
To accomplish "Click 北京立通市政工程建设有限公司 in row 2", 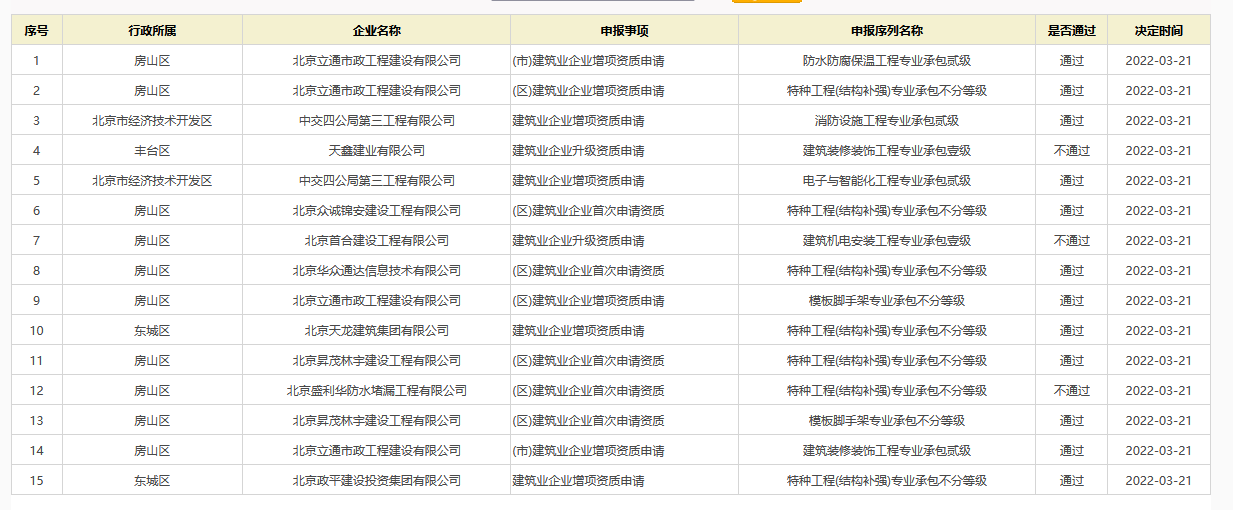I will [x=376, y=91].
